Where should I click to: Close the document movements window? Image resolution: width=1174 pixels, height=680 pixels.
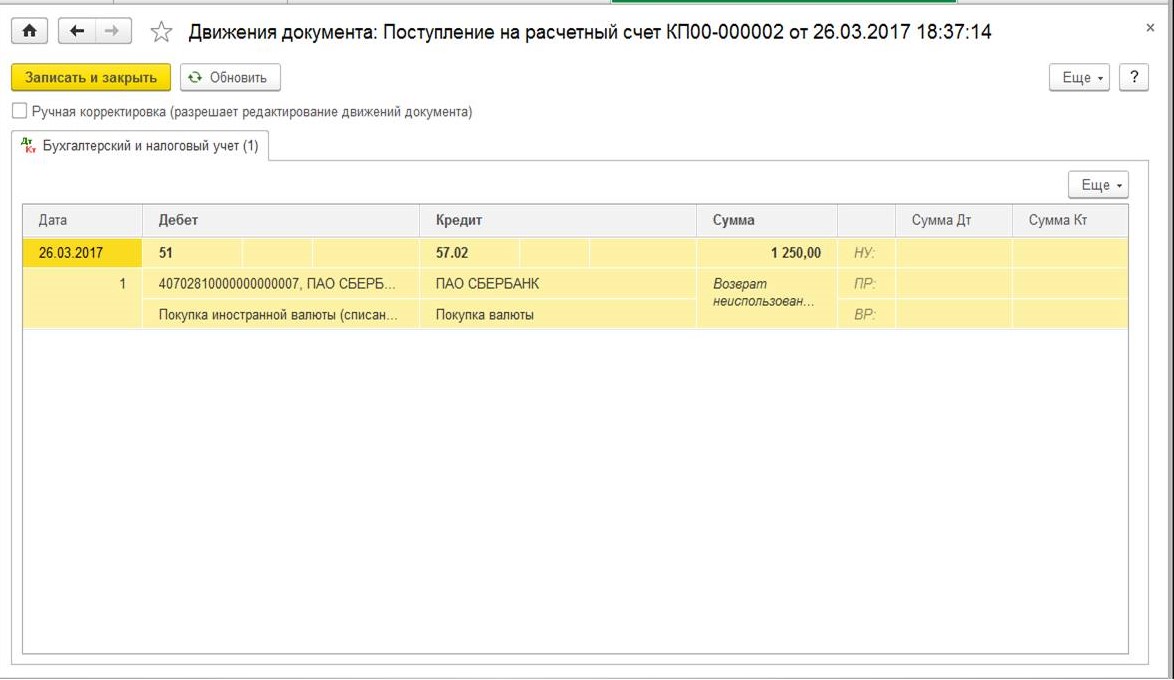pos(1150,29)
